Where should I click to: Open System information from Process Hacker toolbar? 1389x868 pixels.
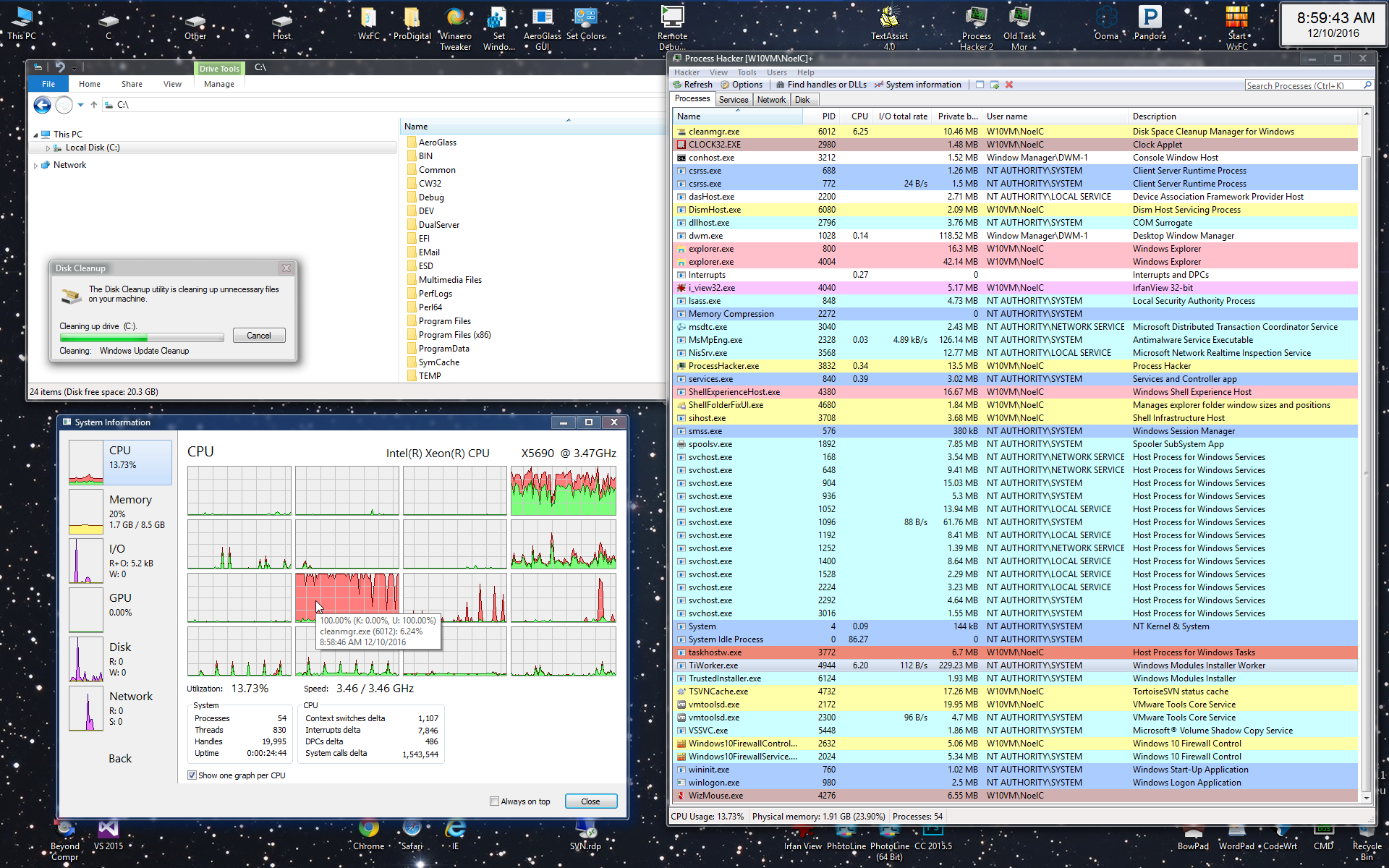(x=917, y=85)
